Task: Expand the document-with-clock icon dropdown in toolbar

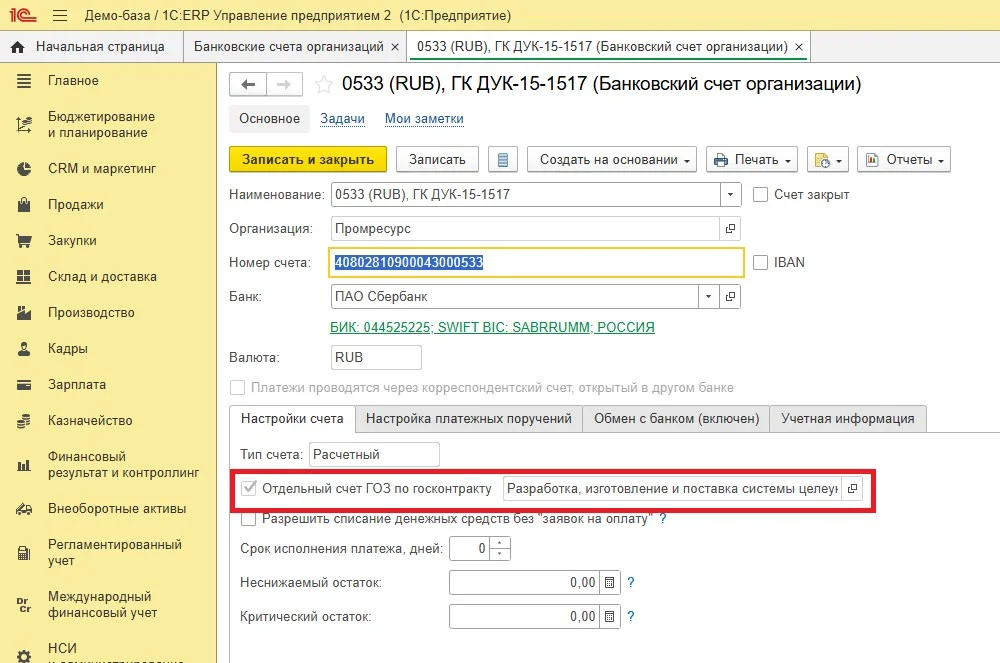Action: pos(828,159)
